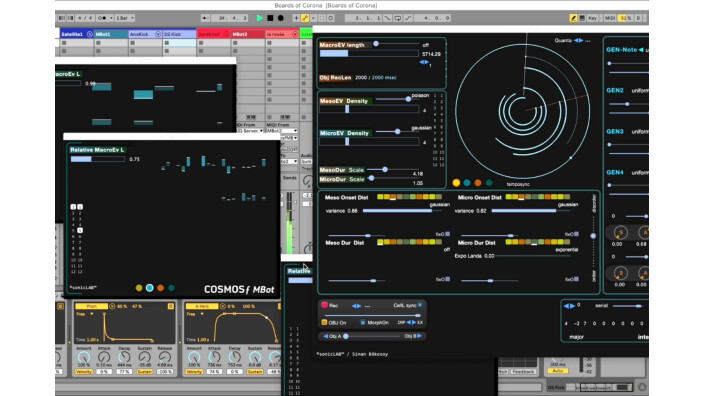Select the orange preset dot under circular display
Image resolution: width=704 pixels, height=396 pixels.
(x=478, y=183)
